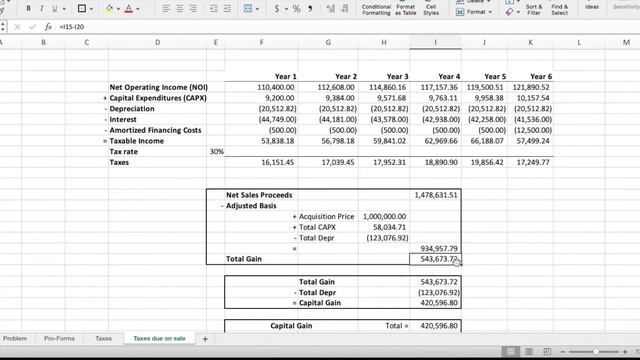Align text right
640x360 pixels.
(x=193, y=9)
